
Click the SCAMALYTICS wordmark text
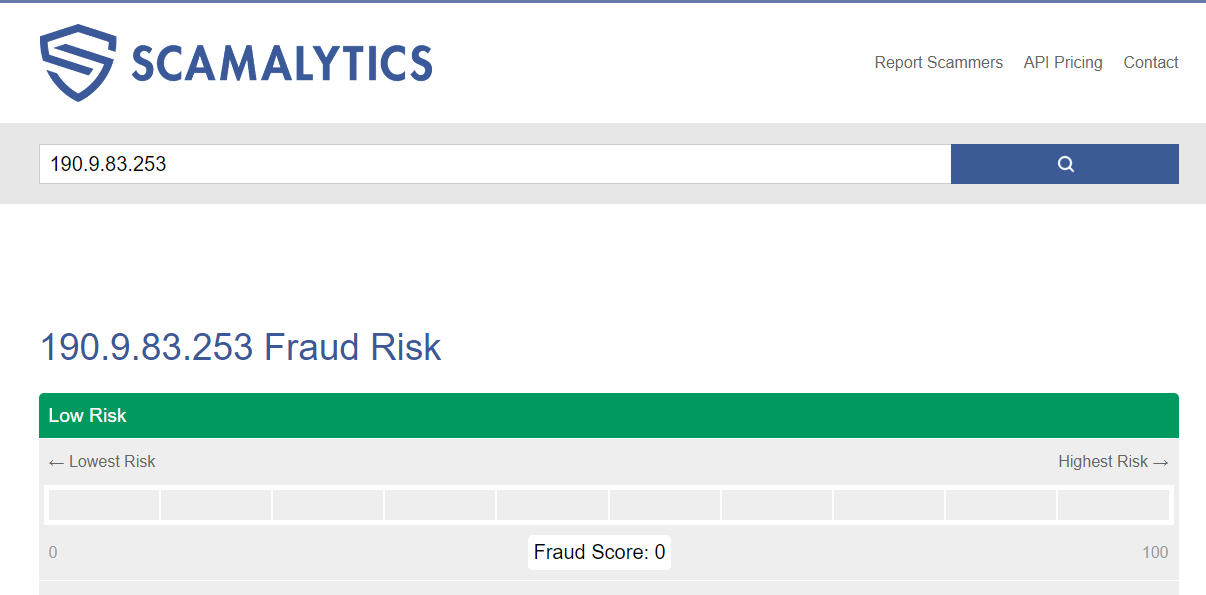(282, 63)
